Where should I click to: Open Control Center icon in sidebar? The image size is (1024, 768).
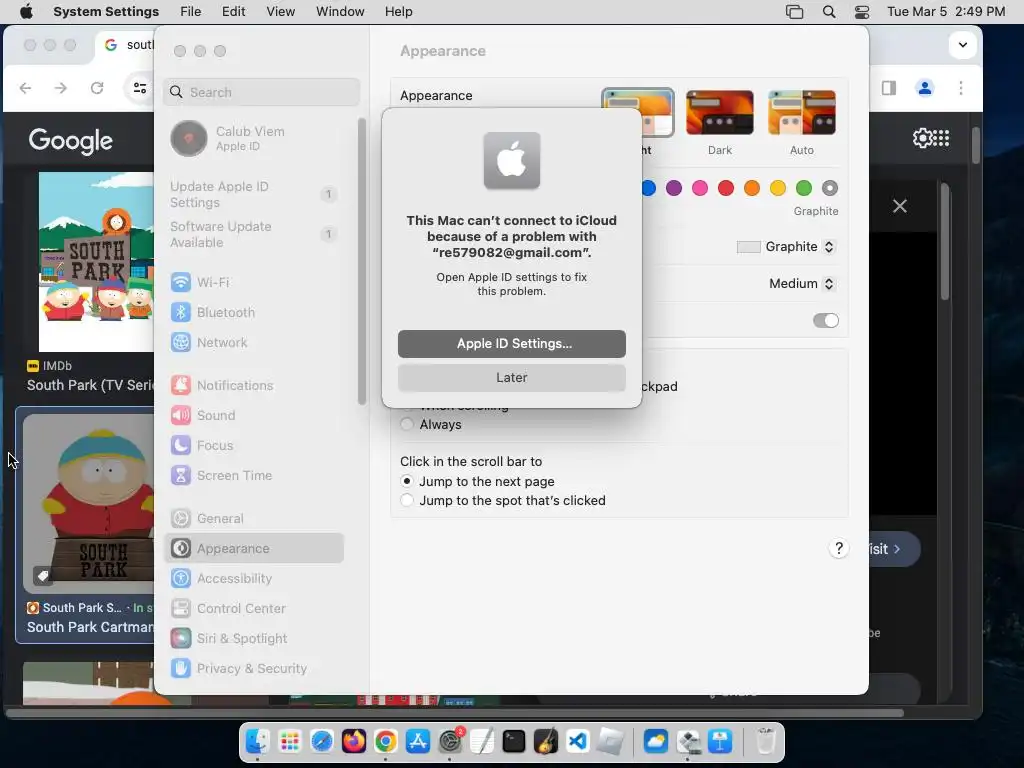181,609
